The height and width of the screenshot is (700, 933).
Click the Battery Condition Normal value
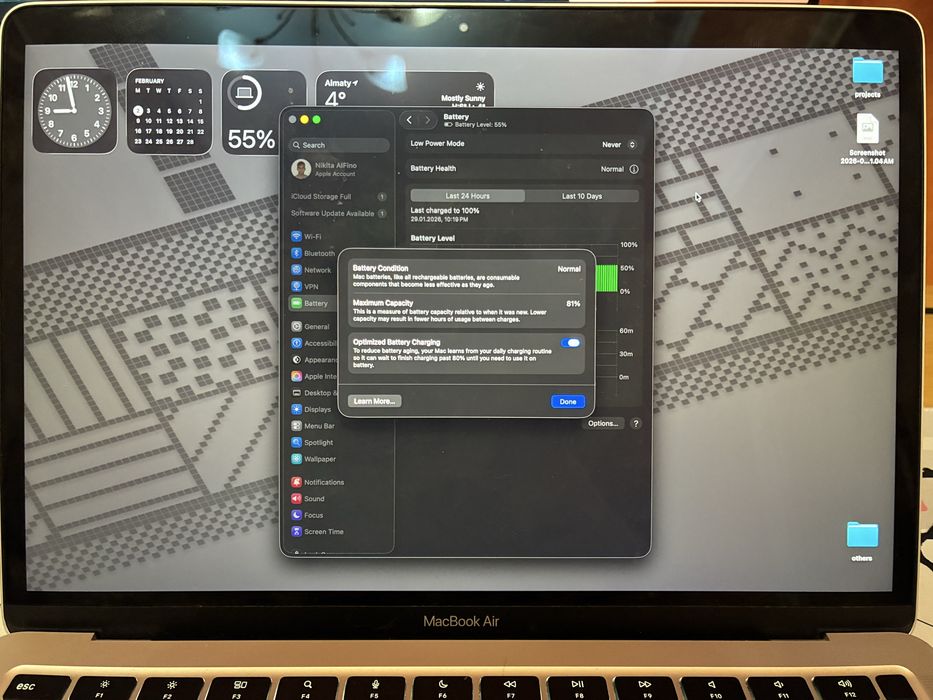[x=569, y=269]
